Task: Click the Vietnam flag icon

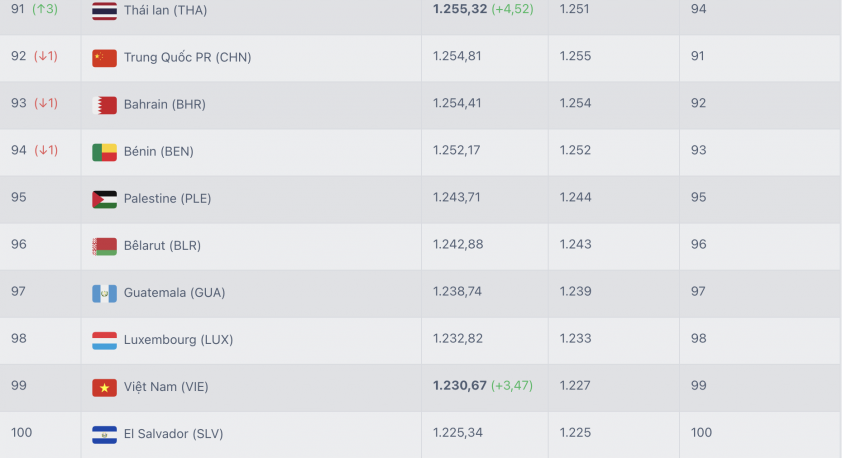Action: (104, 387)
